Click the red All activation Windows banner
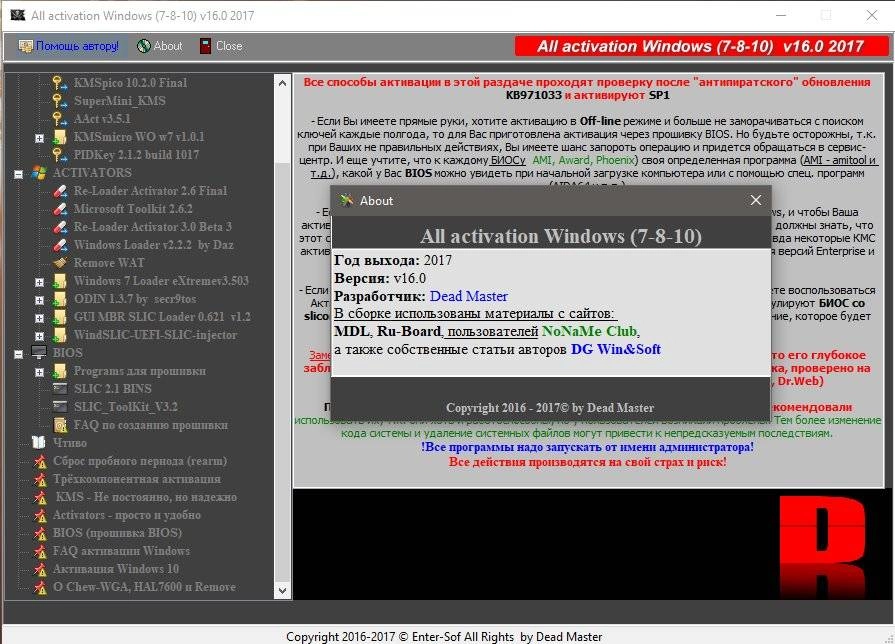This screenshot has width=895, height=644. (701, 46)
